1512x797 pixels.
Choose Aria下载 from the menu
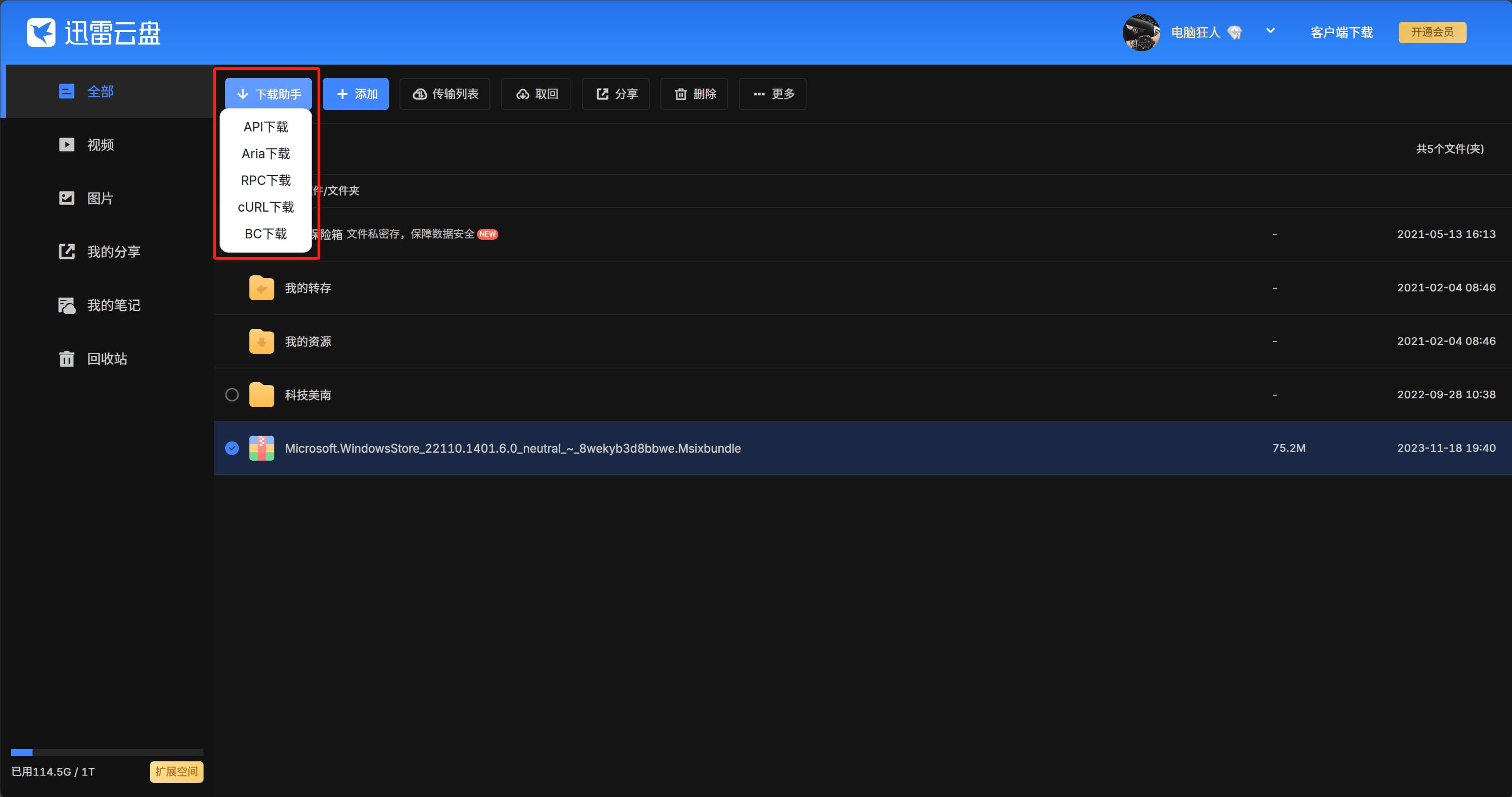click(266, 154)
